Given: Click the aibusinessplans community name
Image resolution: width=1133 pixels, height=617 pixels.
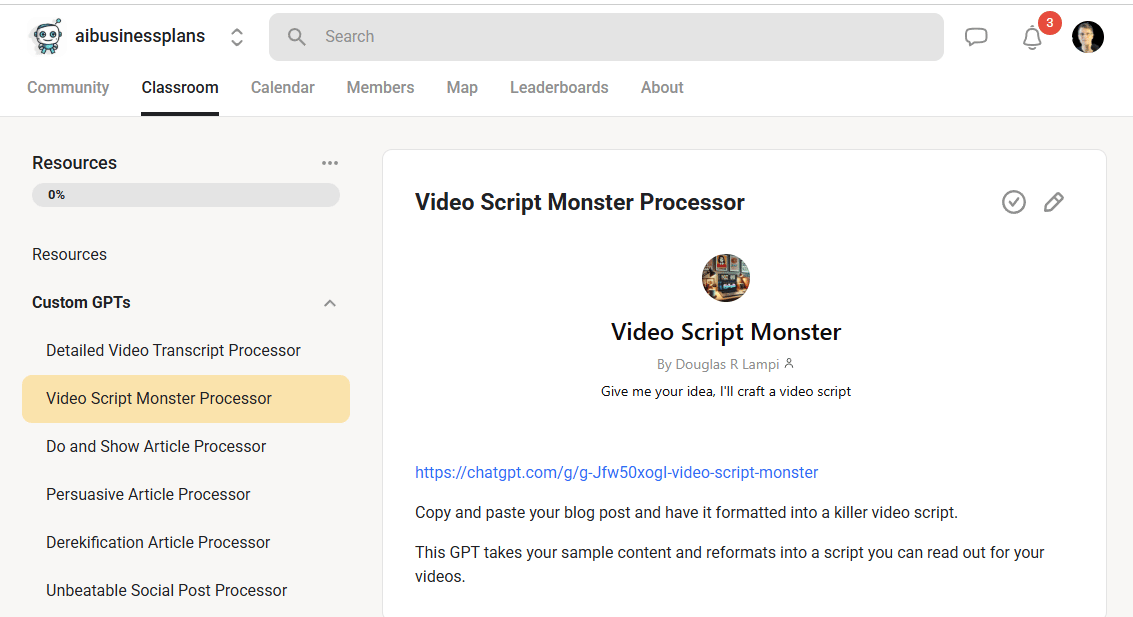Looking at the screenshot, I should (140, 36).
